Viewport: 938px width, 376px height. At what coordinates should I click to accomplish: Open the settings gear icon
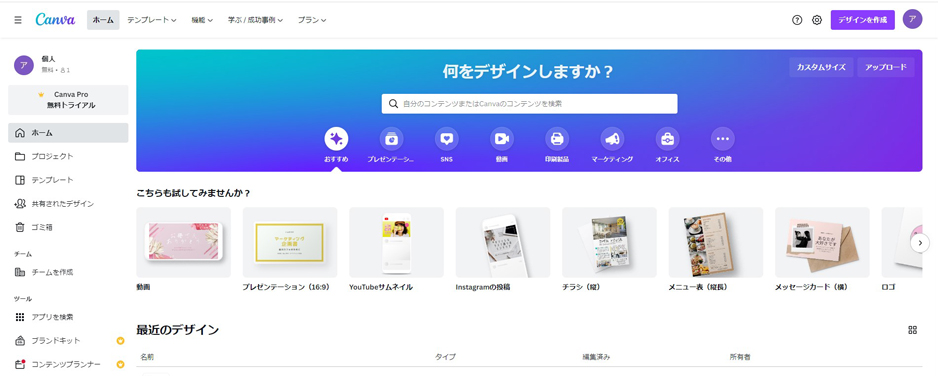(817, 20)
